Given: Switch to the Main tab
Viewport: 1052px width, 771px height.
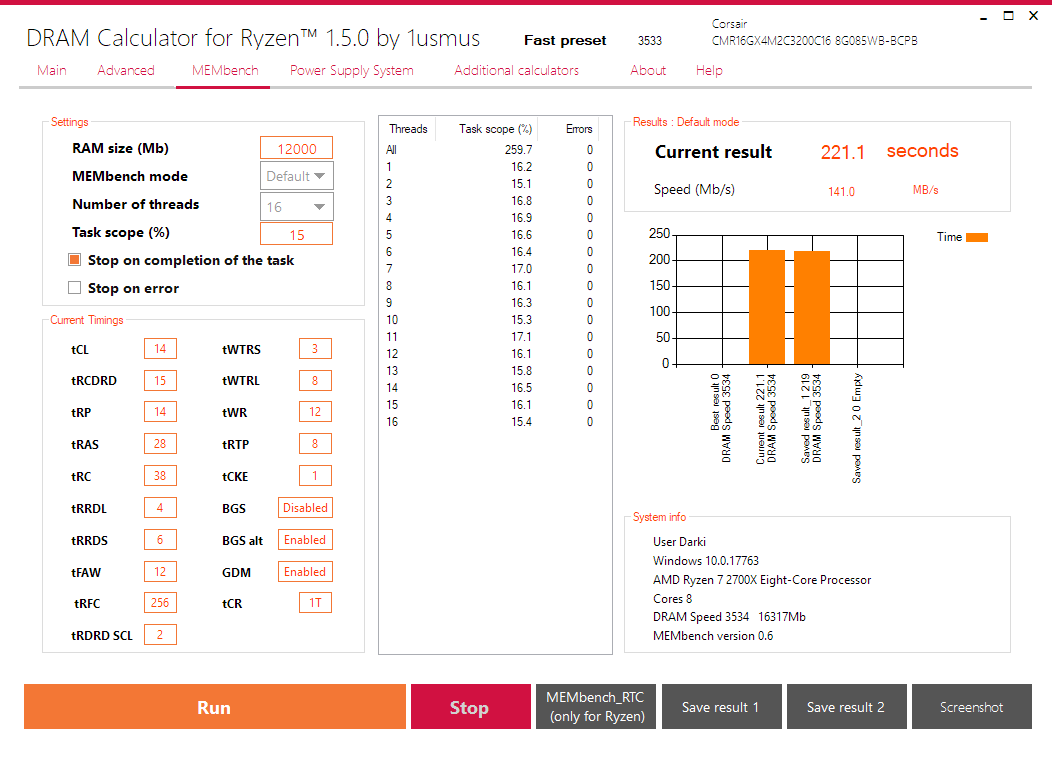Looking at the screenshot, I should [52, 70].
